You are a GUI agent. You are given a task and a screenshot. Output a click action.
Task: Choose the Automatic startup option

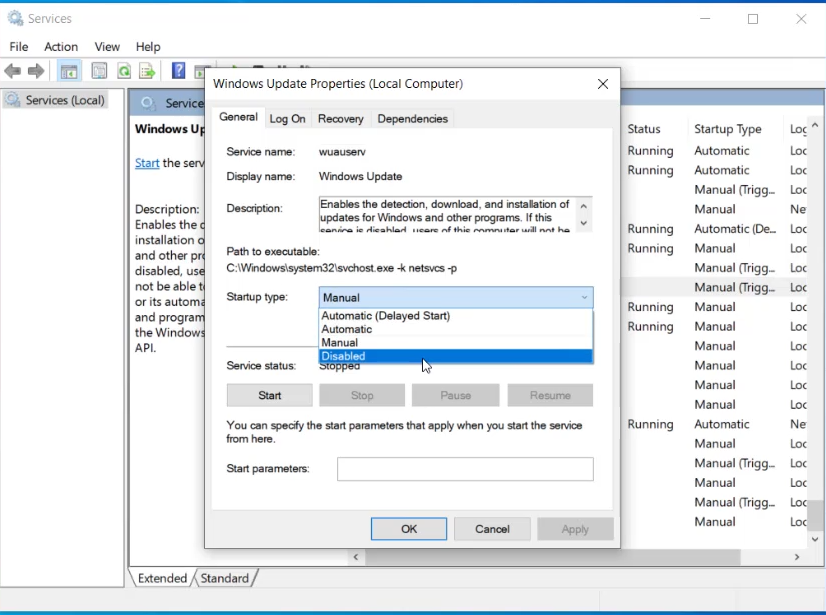(x=456, y=329)
